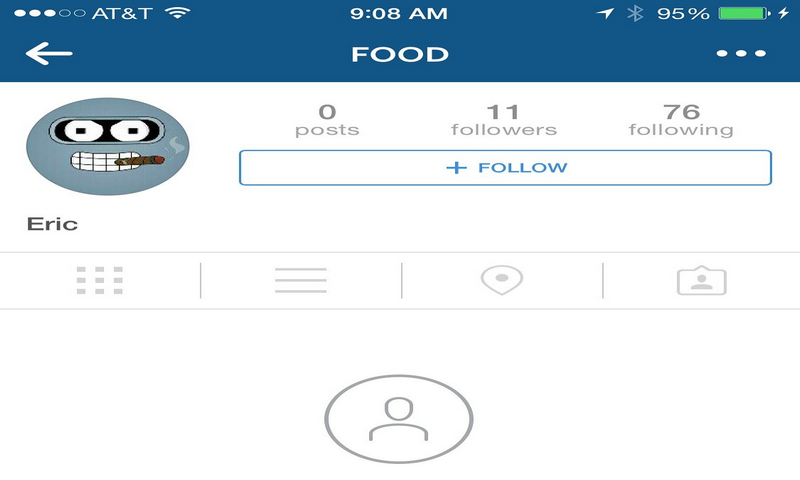Tap the Eric display name
The image size is (800, 480).
(52, 224)
